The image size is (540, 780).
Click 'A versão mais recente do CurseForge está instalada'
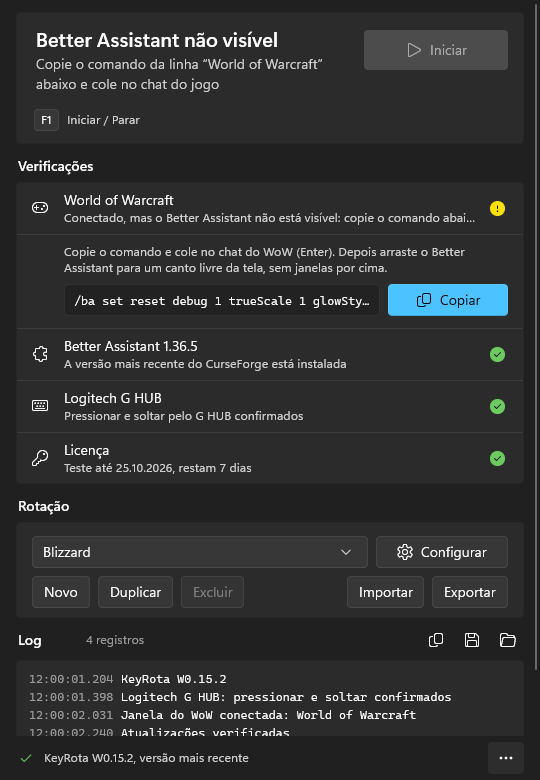[x=205, y=364]
